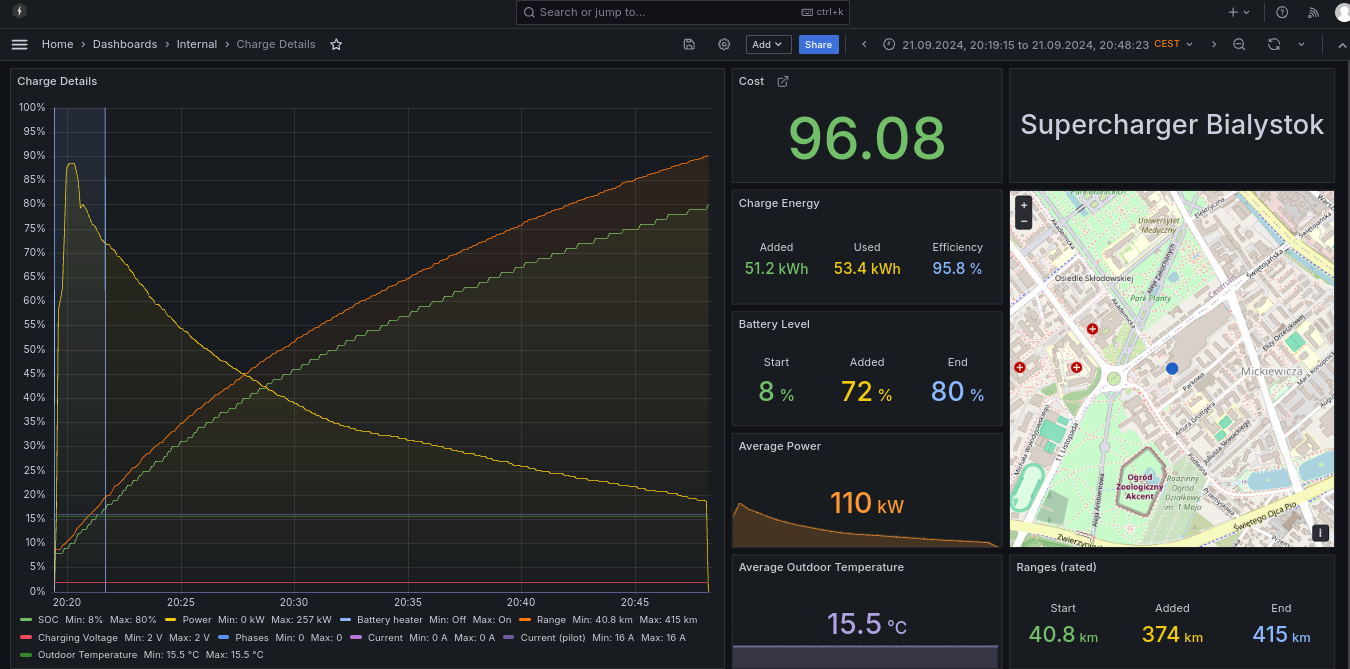Click the temperature value 15.5 °C

click(x=867, y=624)
